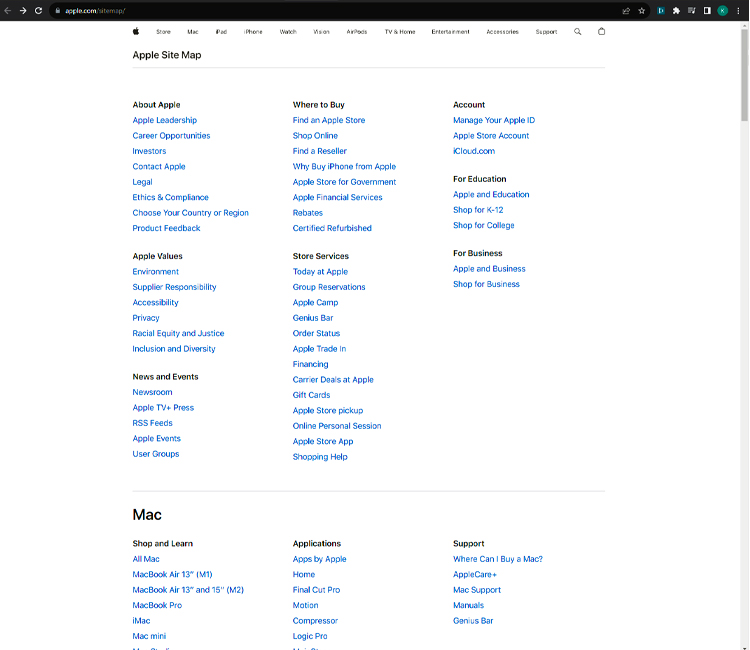750x650 pixels.
Task: Open Manage Your Apple ID link
Action: (x=494, y=120)
